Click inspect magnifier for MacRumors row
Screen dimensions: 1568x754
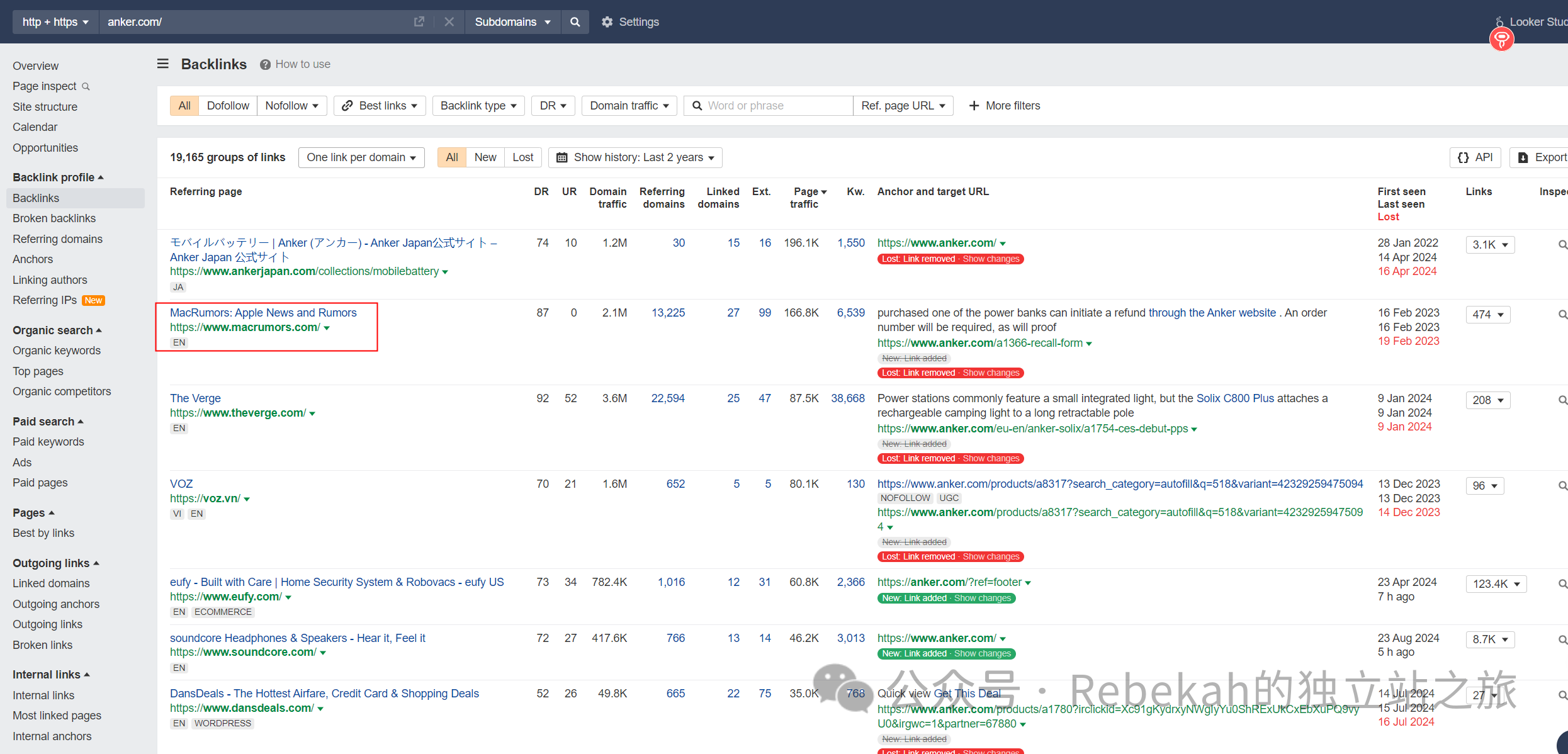click(x=1562, y=315)
